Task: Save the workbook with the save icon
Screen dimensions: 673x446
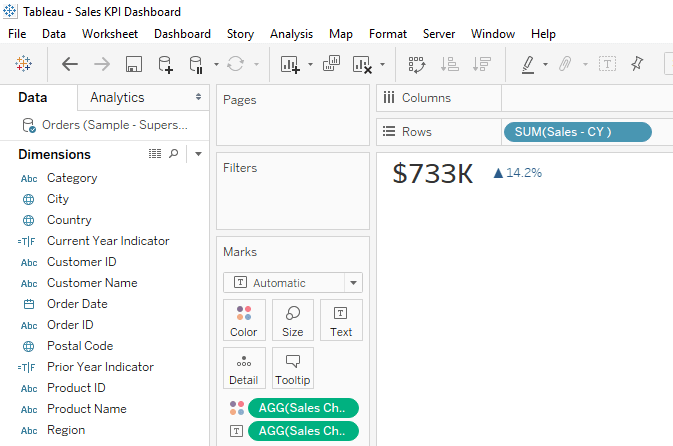Action: tap(133, 65)
